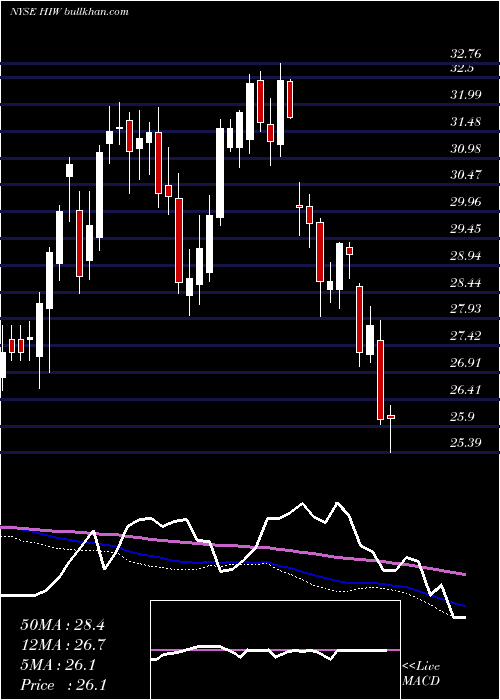Open the Live MACD inset chart

point(275,650)
